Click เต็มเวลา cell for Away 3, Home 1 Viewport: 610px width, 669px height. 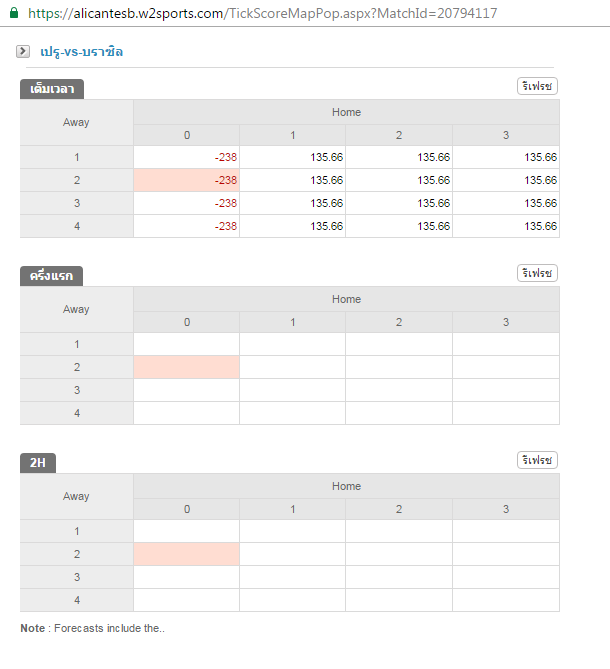pyautogui.click(x=293, y=203)
